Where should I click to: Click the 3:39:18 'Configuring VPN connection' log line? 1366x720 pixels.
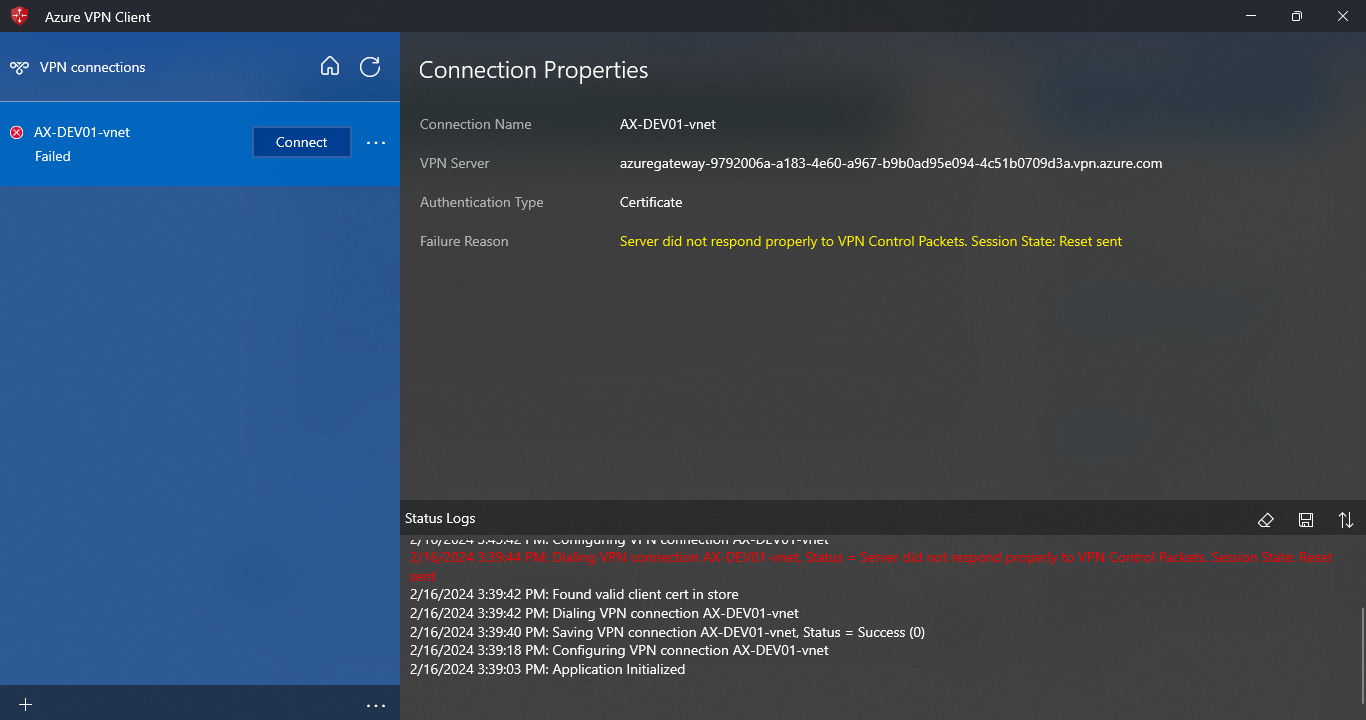click(x=619, y=650)
